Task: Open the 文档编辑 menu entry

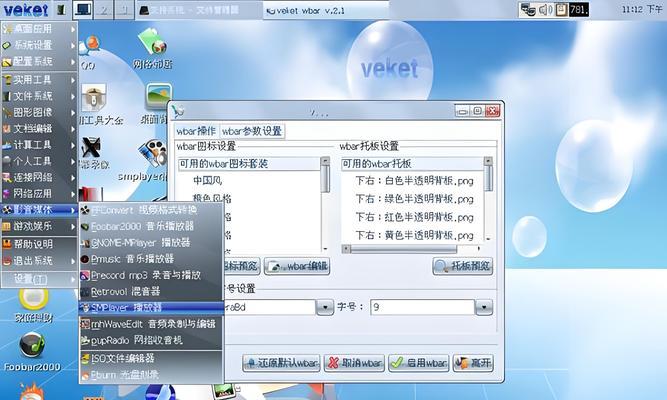Action: pos(39,129)
